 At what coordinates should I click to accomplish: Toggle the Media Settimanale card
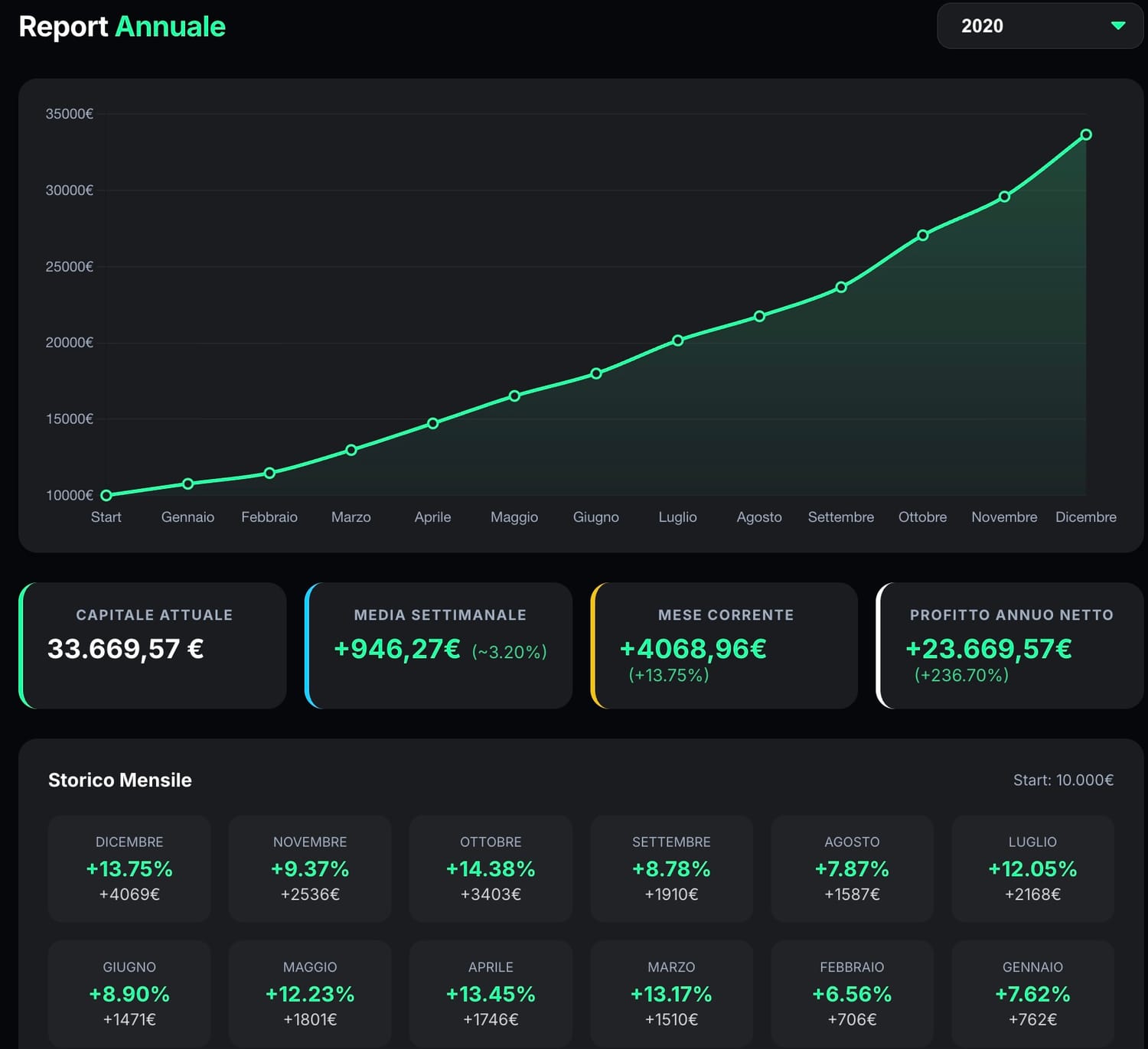coord(438,645)
